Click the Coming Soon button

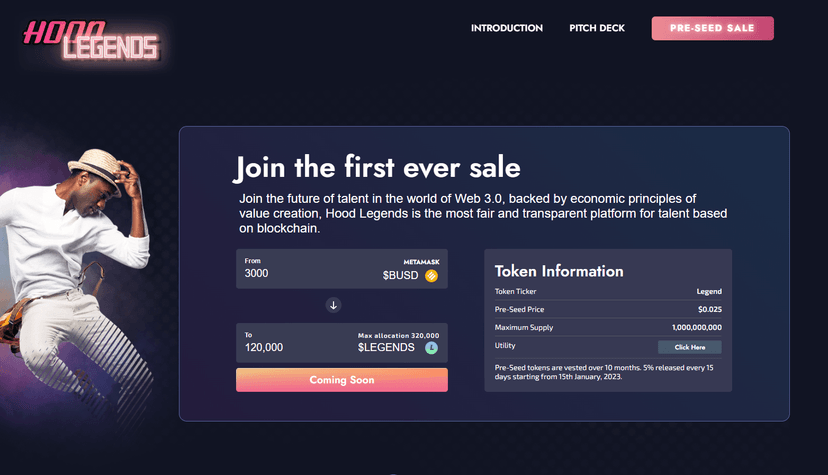click(342, 380)
